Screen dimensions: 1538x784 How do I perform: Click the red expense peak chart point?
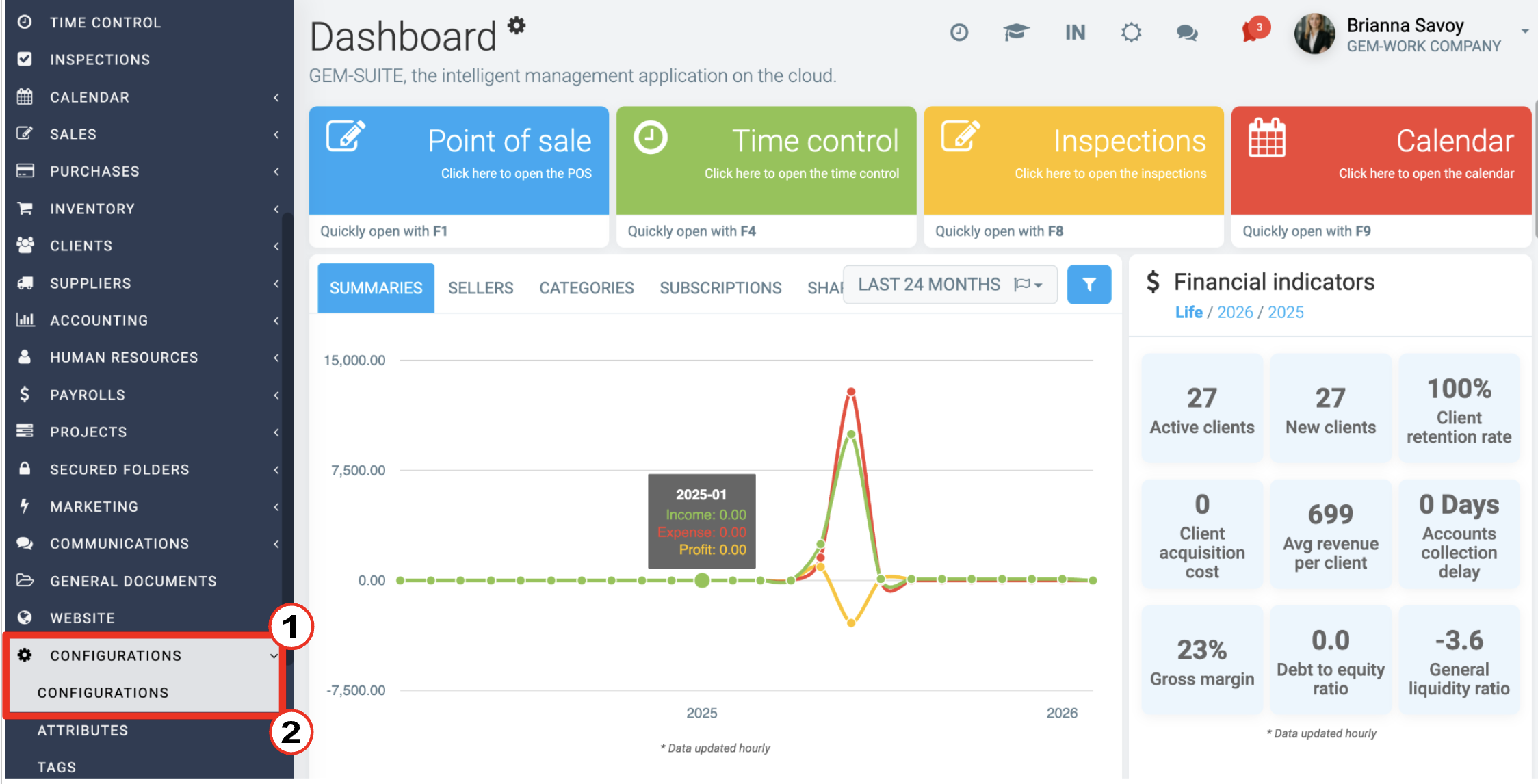click(851, 392)
